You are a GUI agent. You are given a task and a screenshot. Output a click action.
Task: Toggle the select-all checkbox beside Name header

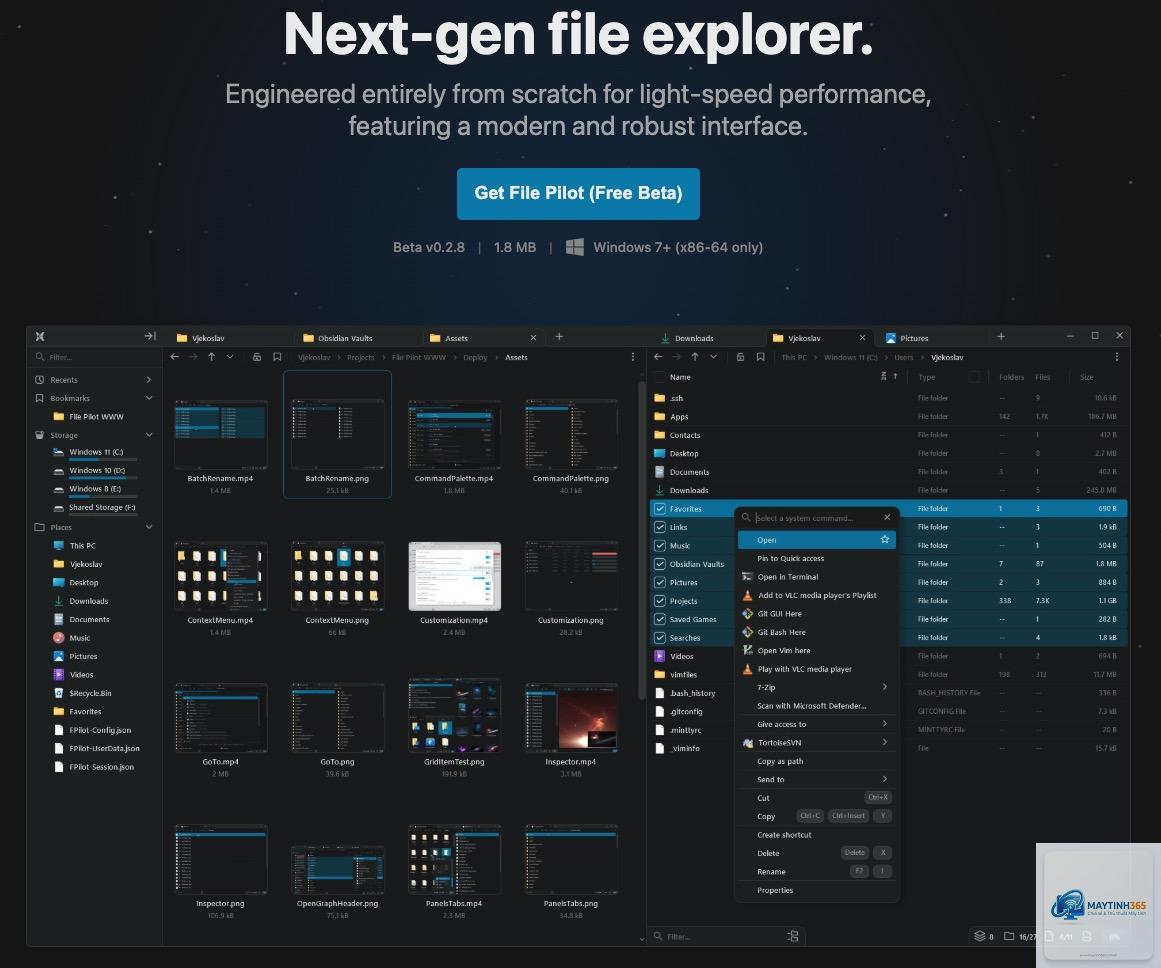pyautogui.click(x=660, y=377)
